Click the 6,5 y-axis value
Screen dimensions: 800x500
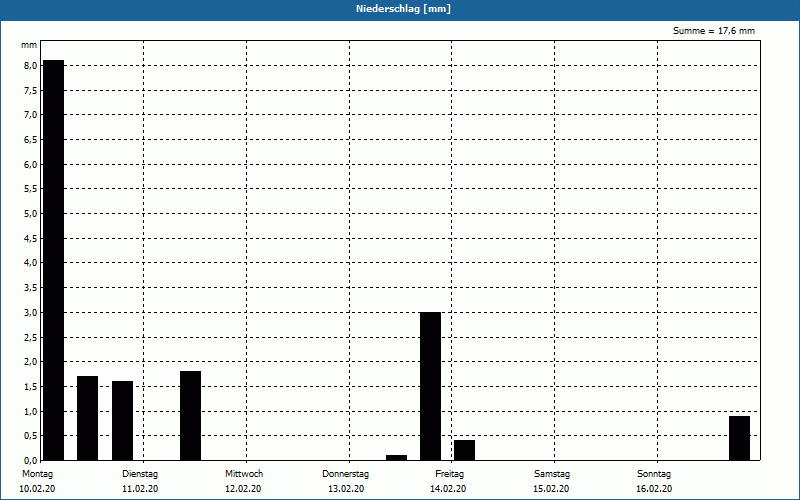tap(30, 140)
